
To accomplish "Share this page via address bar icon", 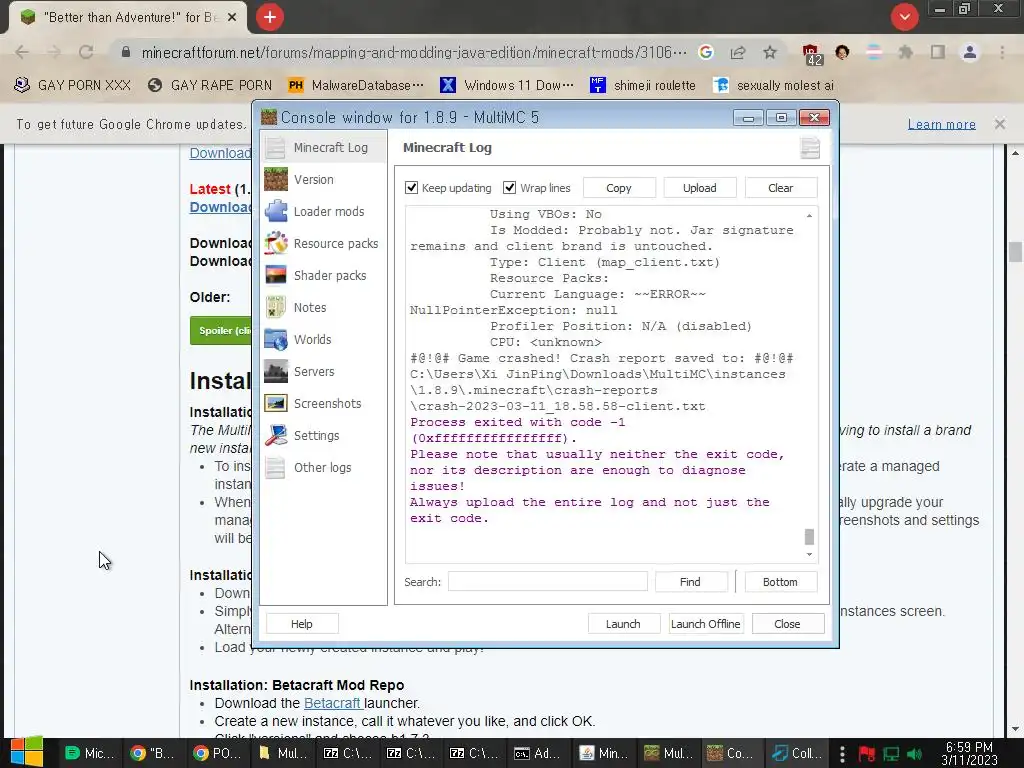I will click(738, 52).
